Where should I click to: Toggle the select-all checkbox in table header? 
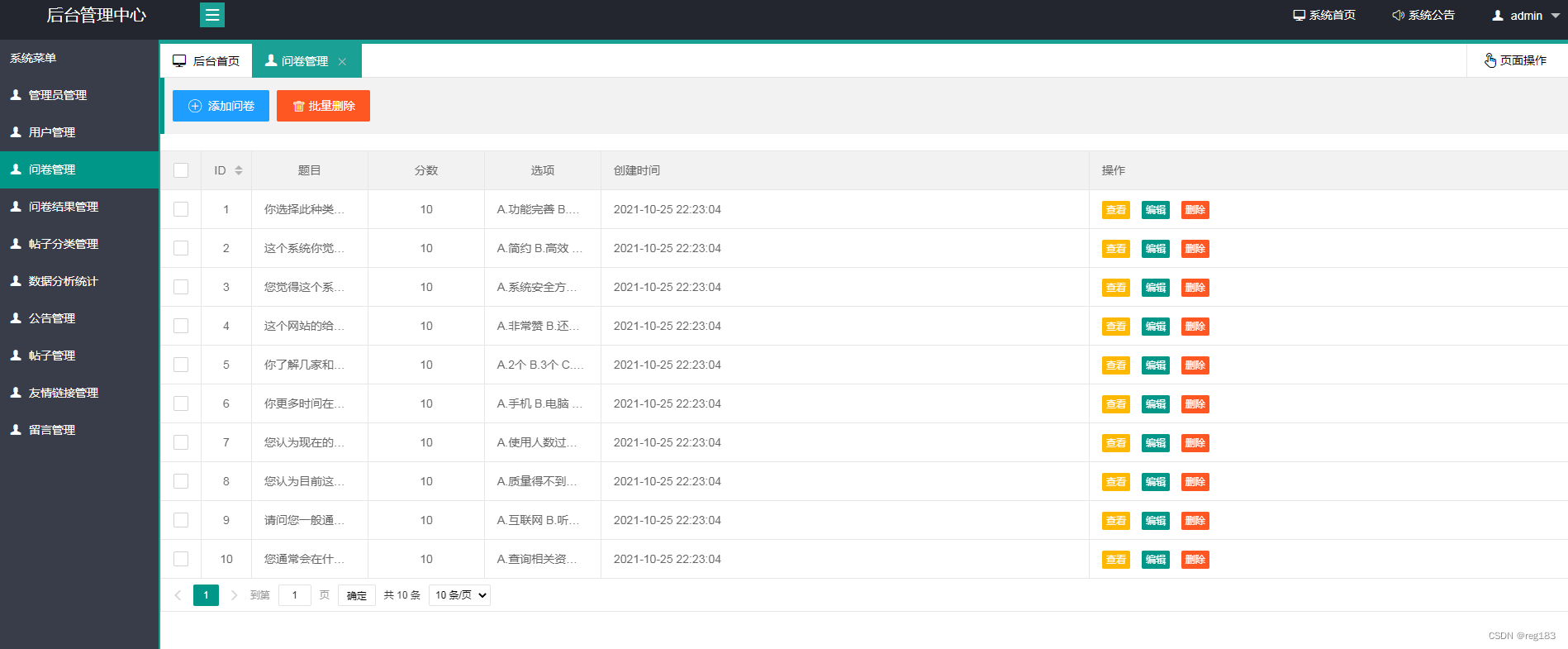coord(181,170)
